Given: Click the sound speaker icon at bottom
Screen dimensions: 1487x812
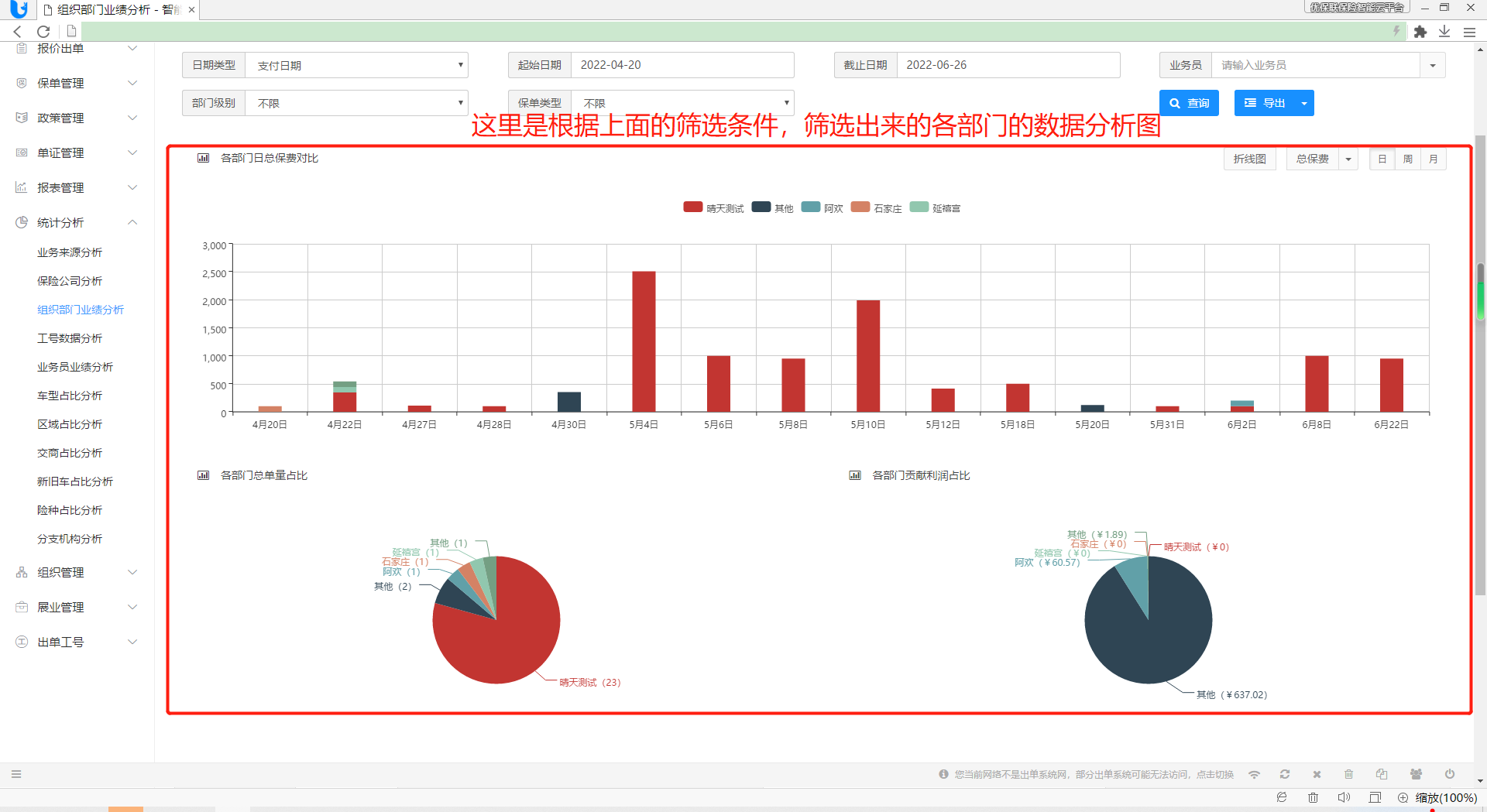Looking at the screenshot, I should point(1344,797).
